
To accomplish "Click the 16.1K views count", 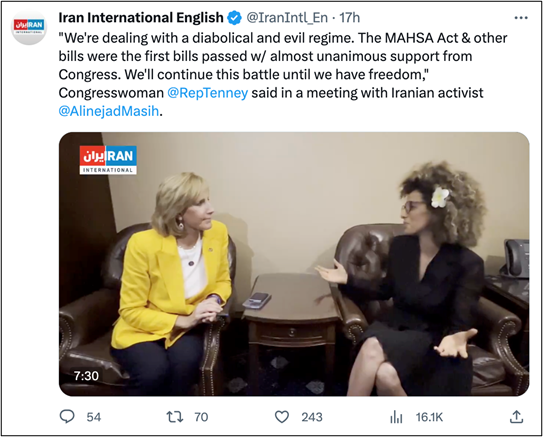I will tap(429, 417).
